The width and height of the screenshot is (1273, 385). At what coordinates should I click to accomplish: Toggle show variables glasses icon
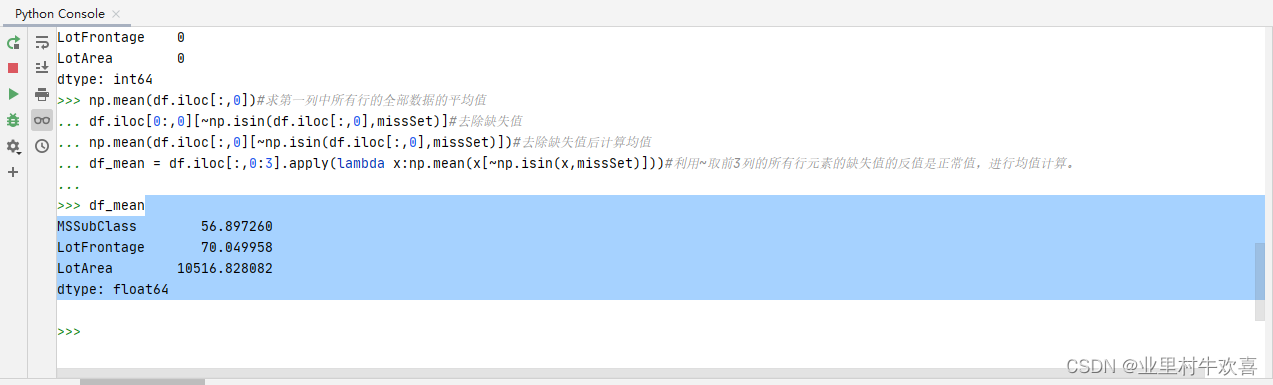42,120
